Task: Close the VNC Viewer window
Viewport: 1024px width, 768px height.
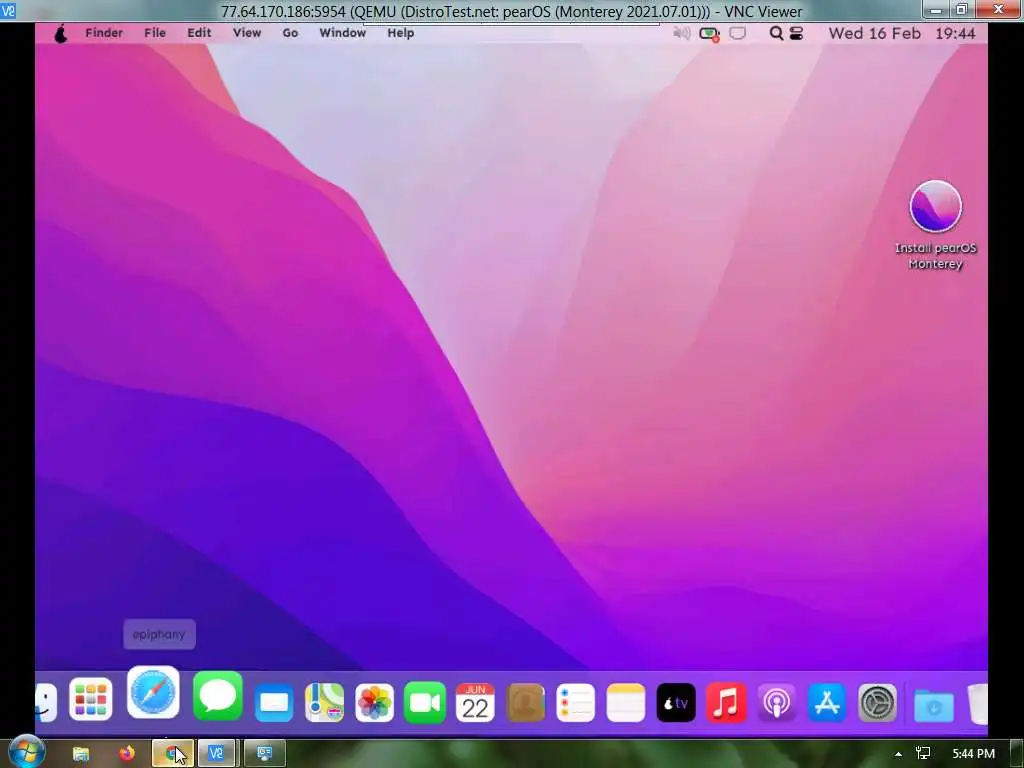Action: 999,10
